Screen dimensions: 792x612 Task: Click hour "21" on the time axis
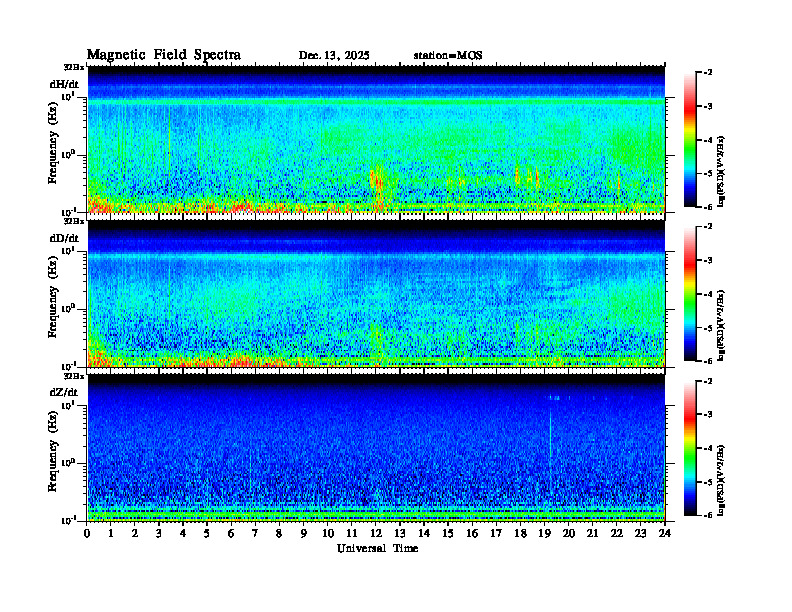[x=592, y=533]
